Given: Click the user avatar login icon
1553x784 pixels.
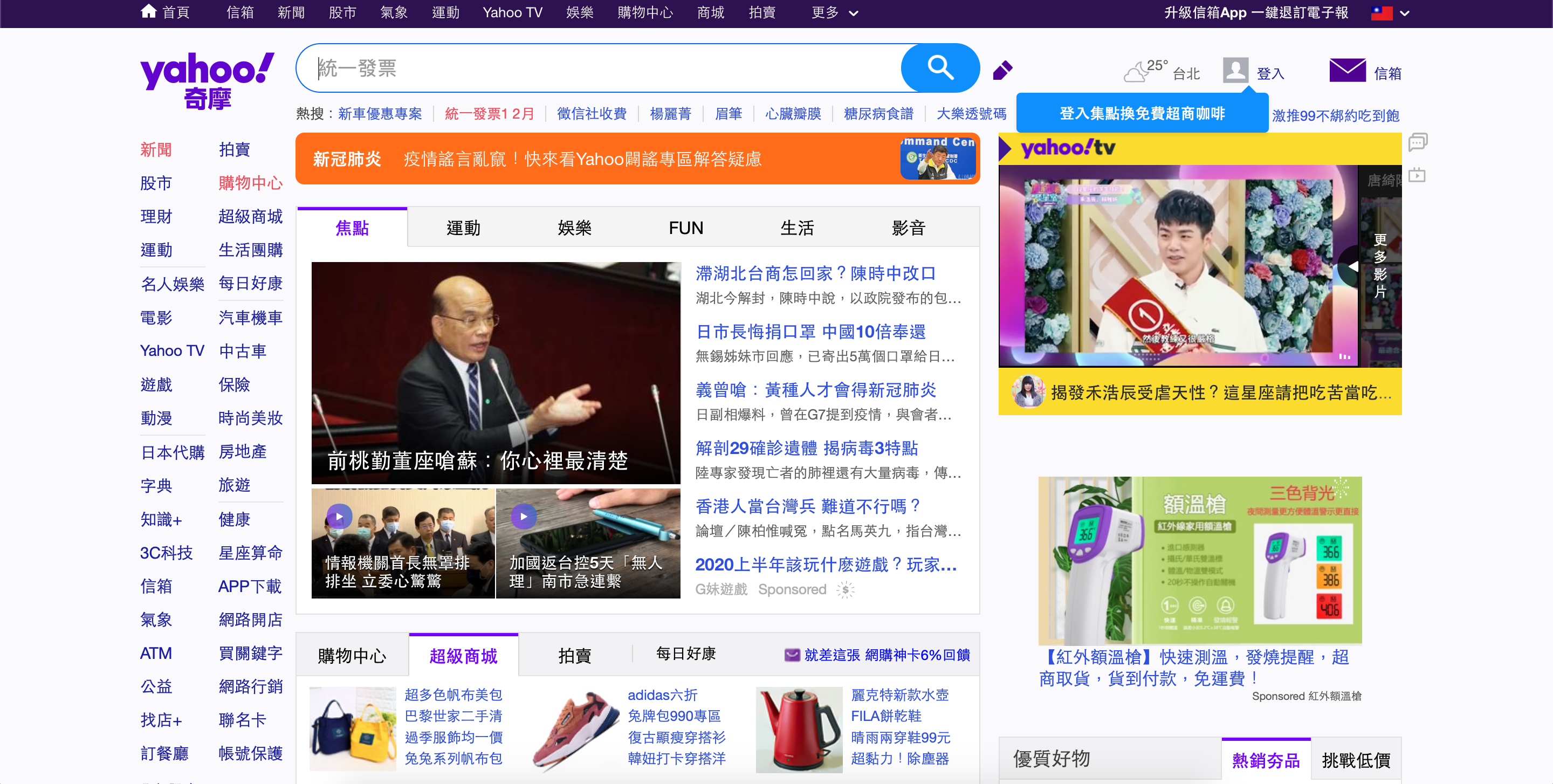Looking at the screenshot, I should coord(1235,71).
